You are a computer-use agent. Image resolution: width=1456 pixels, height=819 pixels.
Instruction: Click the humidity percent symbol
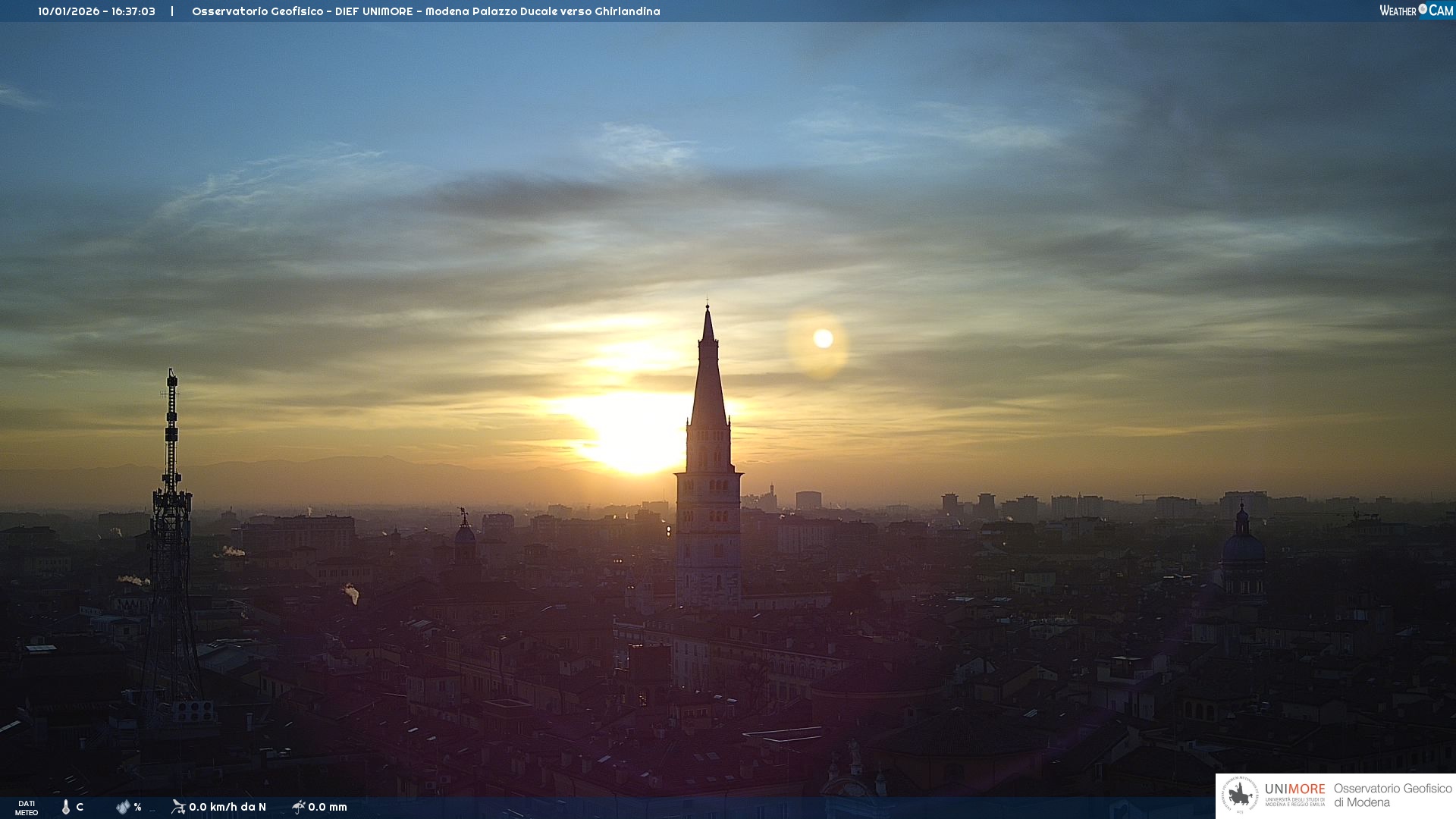click(x=137, y=807)
